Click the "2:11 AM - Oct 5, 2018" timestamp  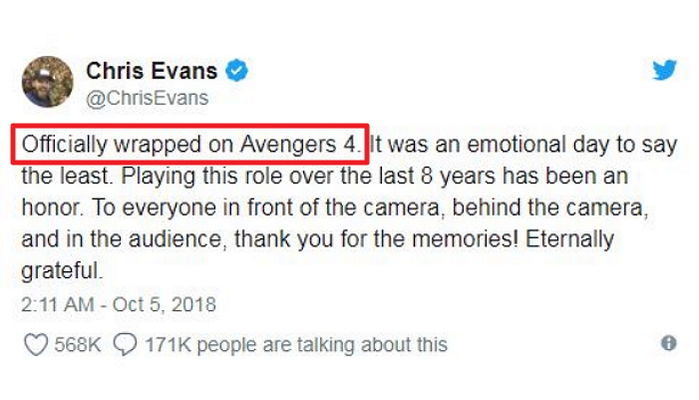click(x=118, y=304)
